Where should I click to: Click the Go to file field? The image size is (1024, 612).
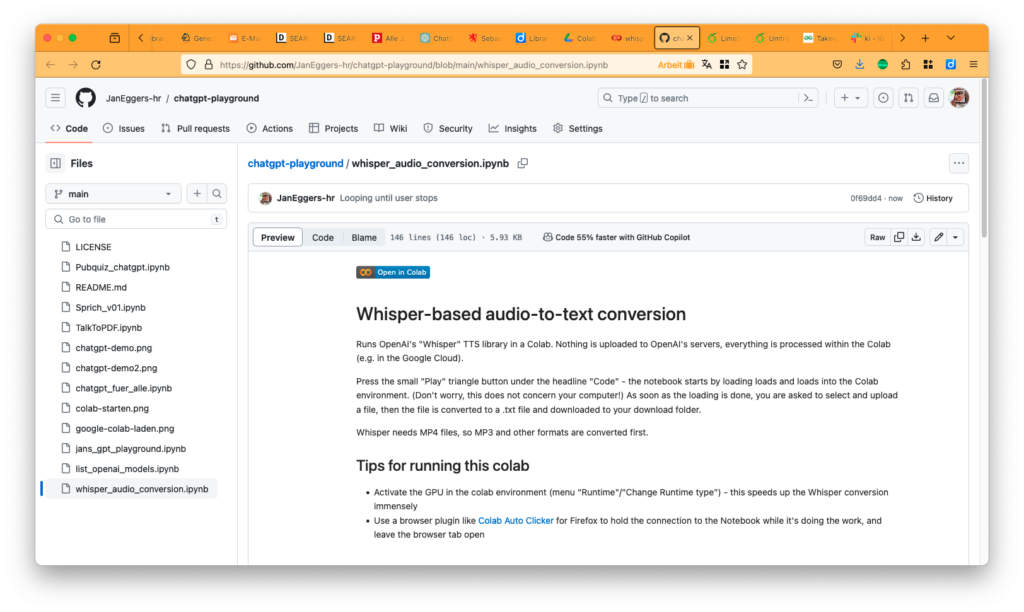(136, 219)
